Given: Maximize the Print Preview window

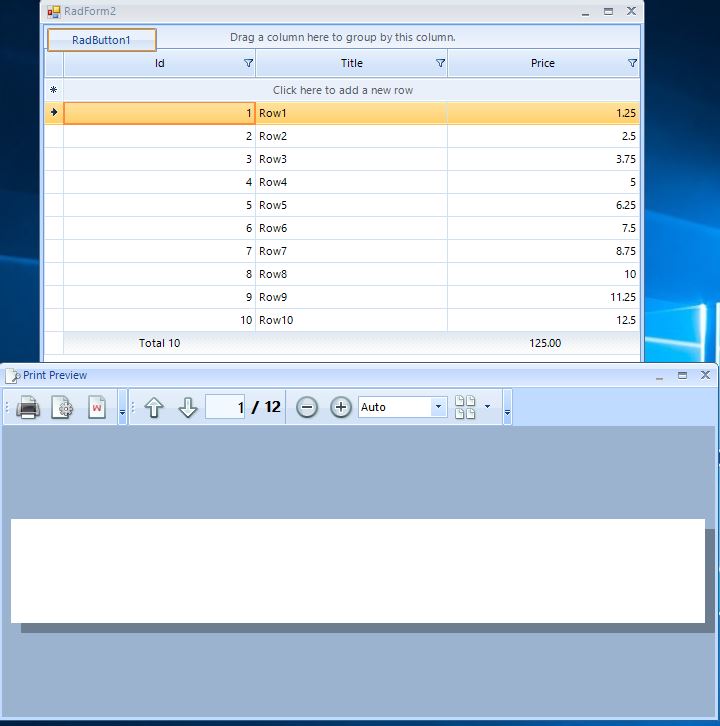Looking at the screenshot, I should pyautogui.click(x=682, y=376).
